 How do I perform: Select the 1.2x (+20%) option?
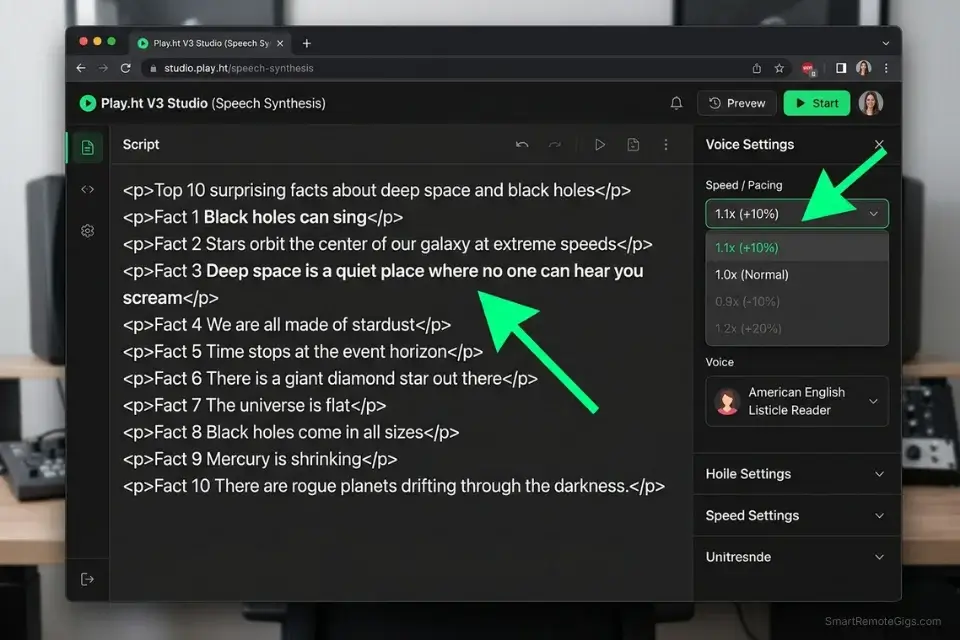[797, 328]
